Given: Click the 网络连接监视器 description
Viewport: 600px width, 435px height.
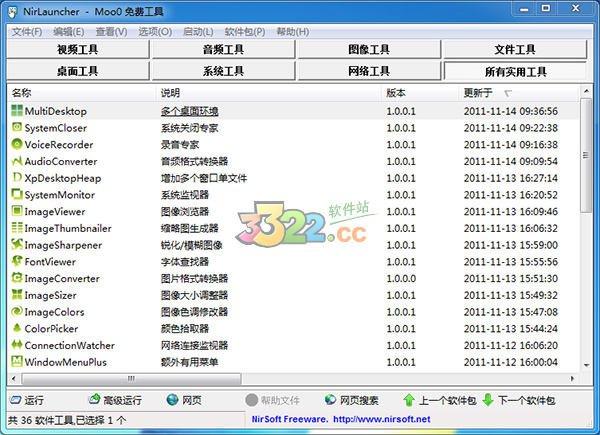Looking at the screenshot, I should 194,345.
